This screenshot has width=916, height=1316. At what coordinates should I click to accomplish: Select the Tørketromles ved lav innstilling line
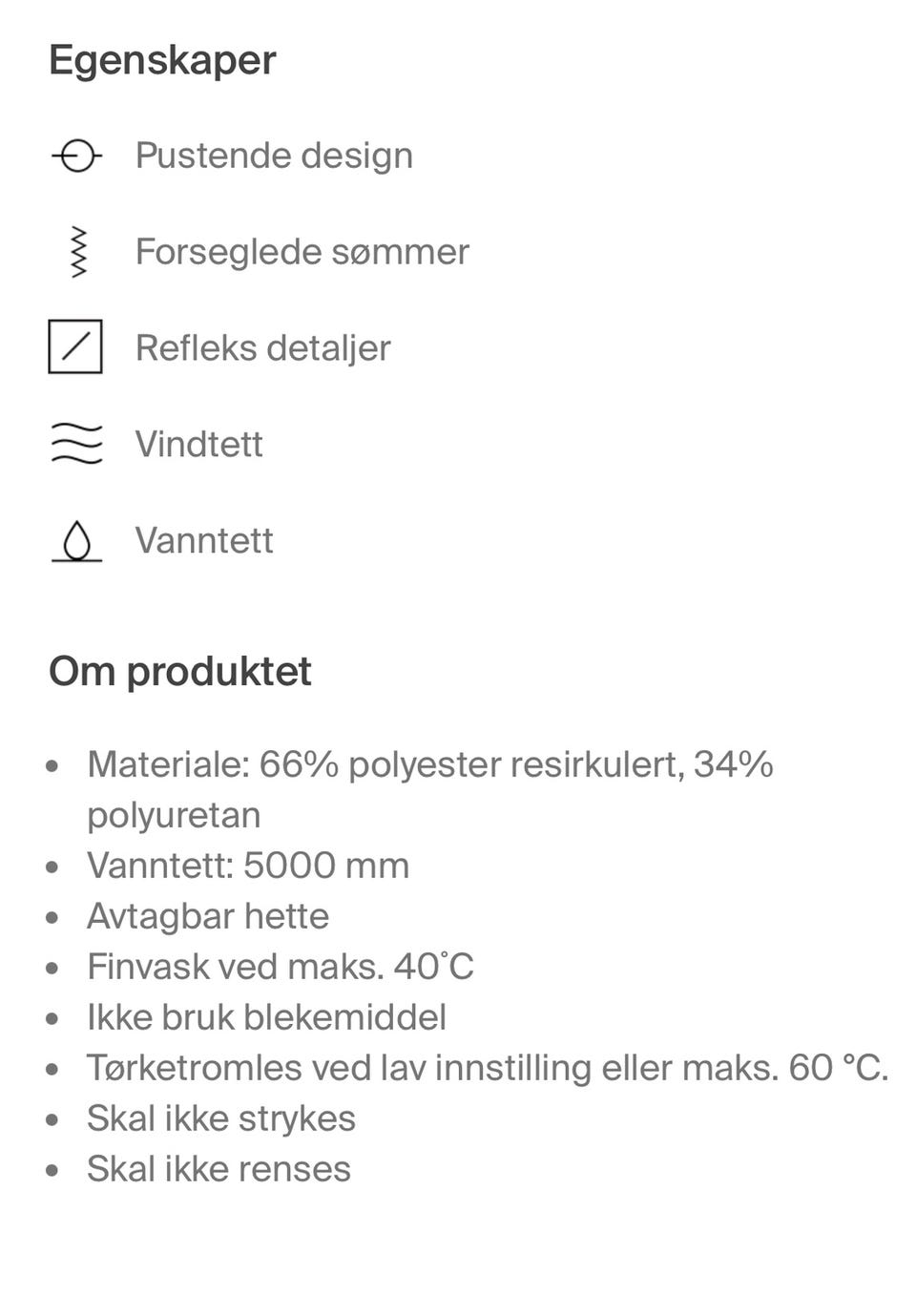click(488, 1068)
